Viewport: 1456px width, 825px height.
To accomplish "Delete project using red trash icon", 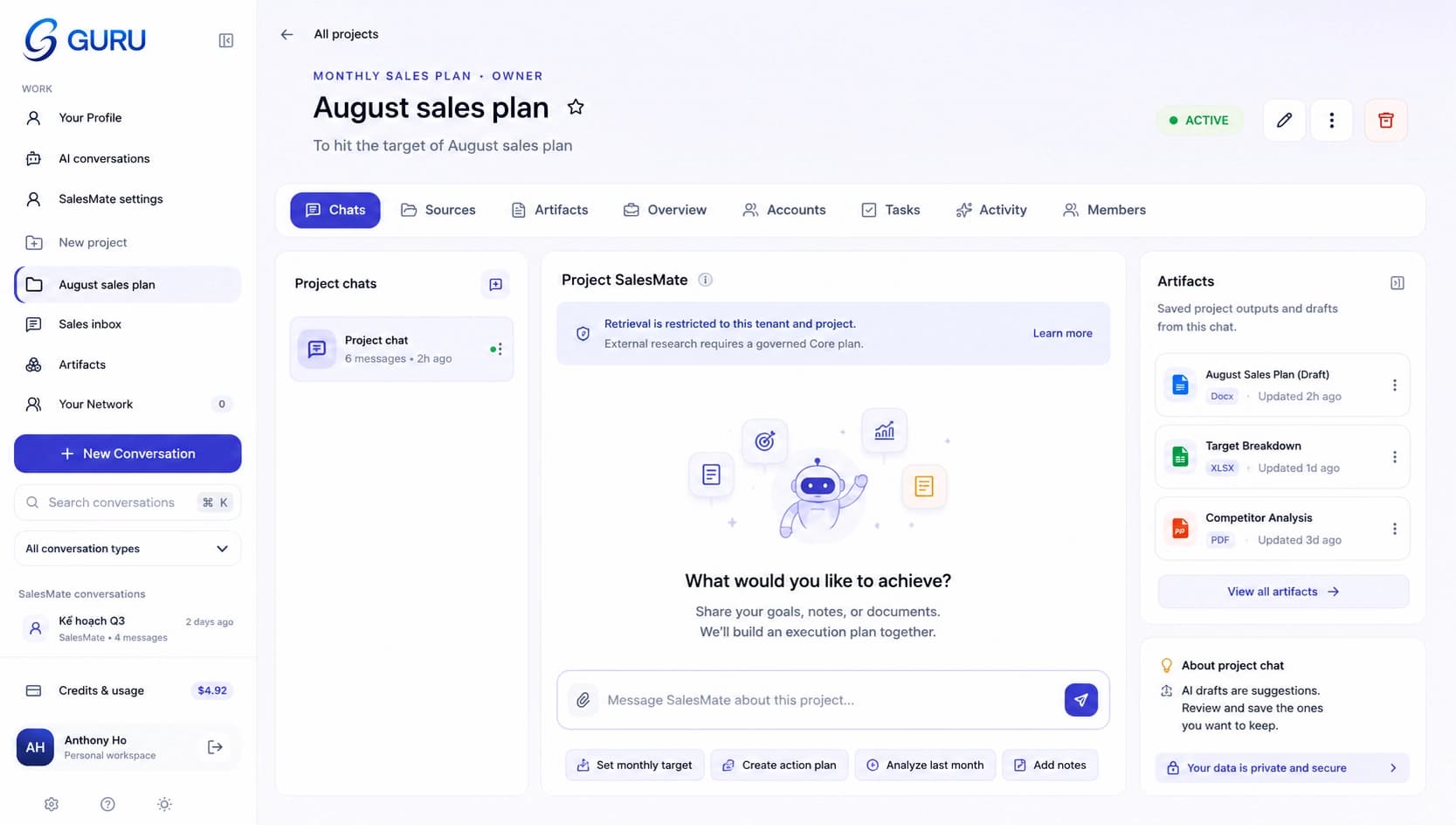I will pyautogui.click(x=1386, y=121).
